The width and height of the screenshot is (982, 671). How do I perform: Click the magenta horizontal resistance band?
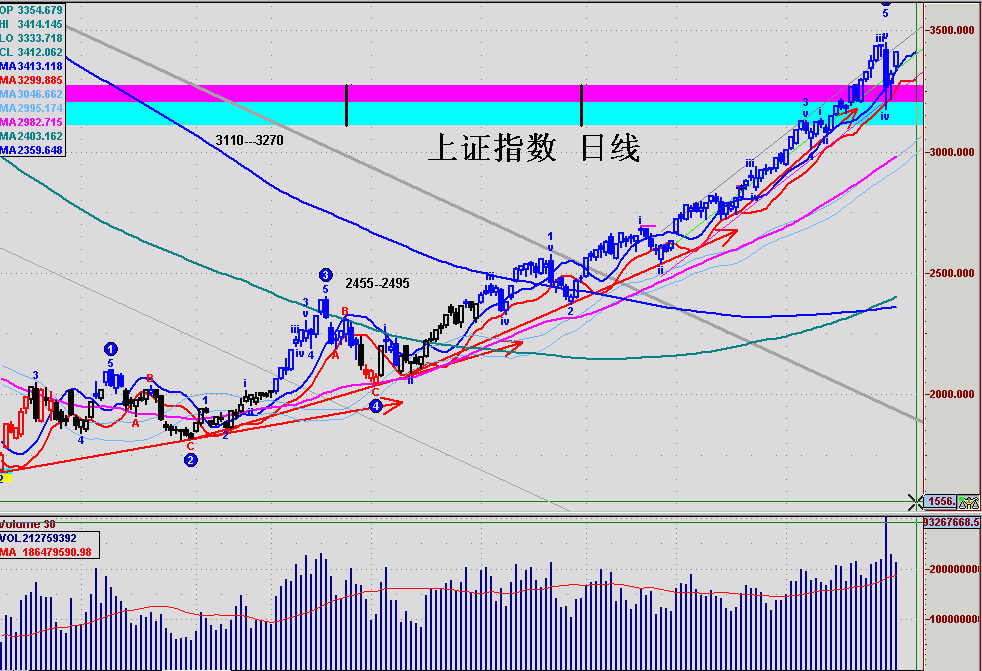(494, 93)
